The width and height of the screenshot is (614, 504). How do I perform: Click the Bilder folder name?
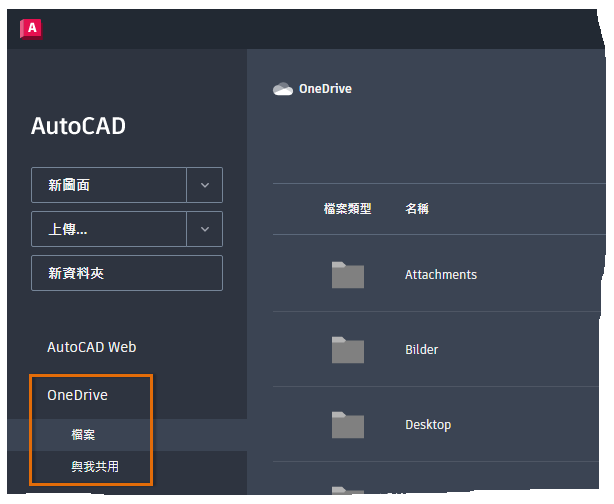(x=421, y=349)
